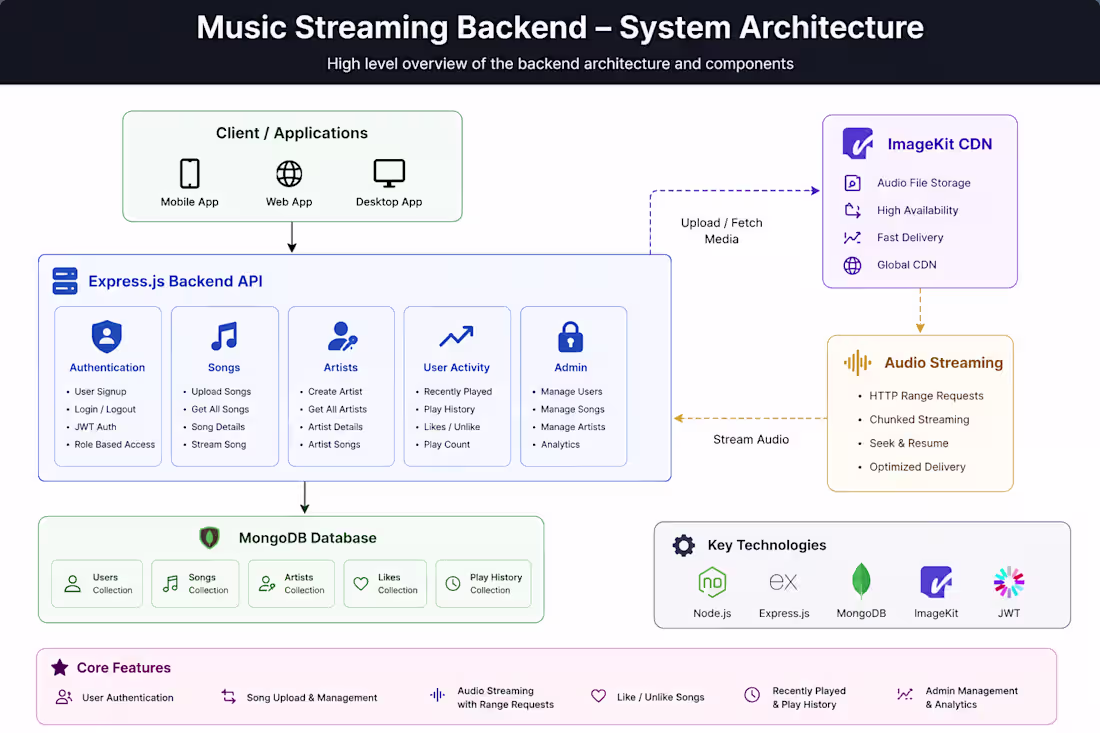Screen dimensions: 1100x733
Task: Click the "Client / Applications" heading
Action: coord(292,133)
